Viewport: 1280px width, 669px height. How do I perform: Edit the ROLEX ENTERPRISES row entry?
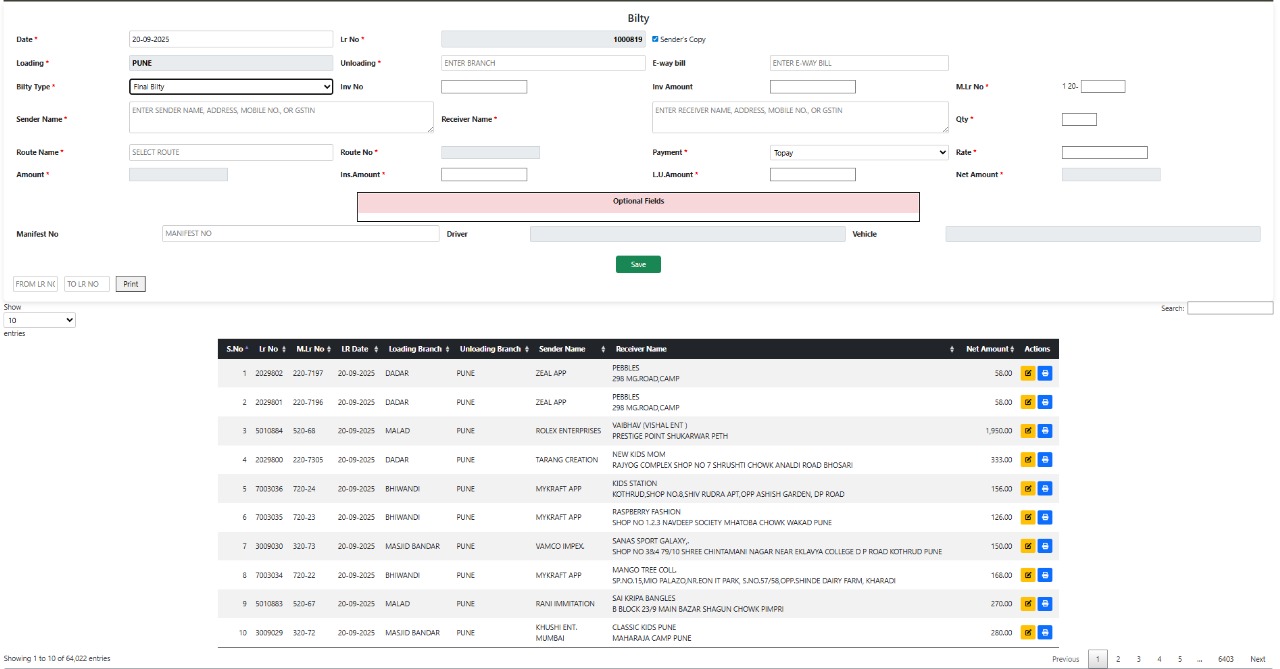pyautogui.click(x=1027, y=431)
